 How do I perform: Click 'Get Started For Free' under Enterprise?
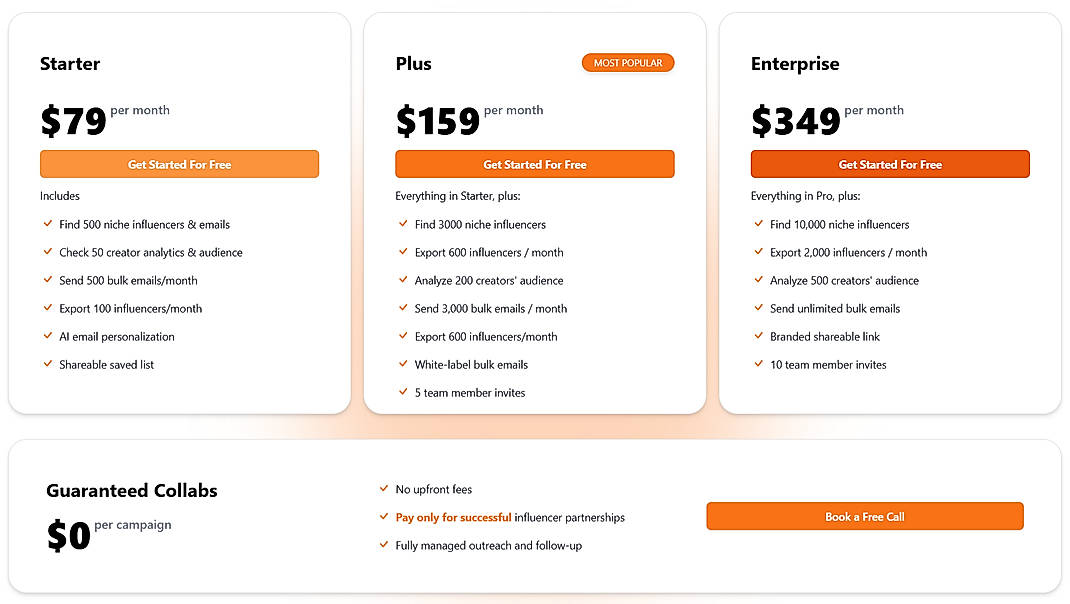click(889, 163)
